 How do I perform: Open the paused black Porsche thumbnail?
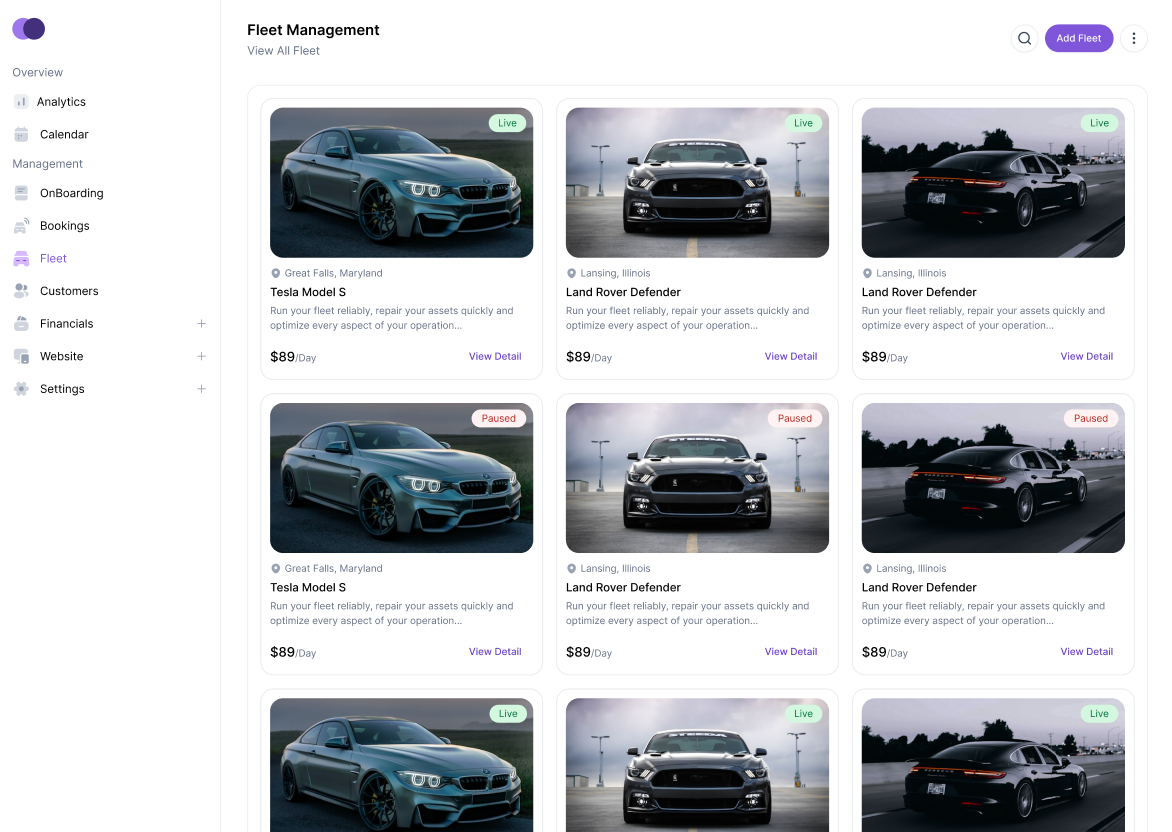coord(993,478)
